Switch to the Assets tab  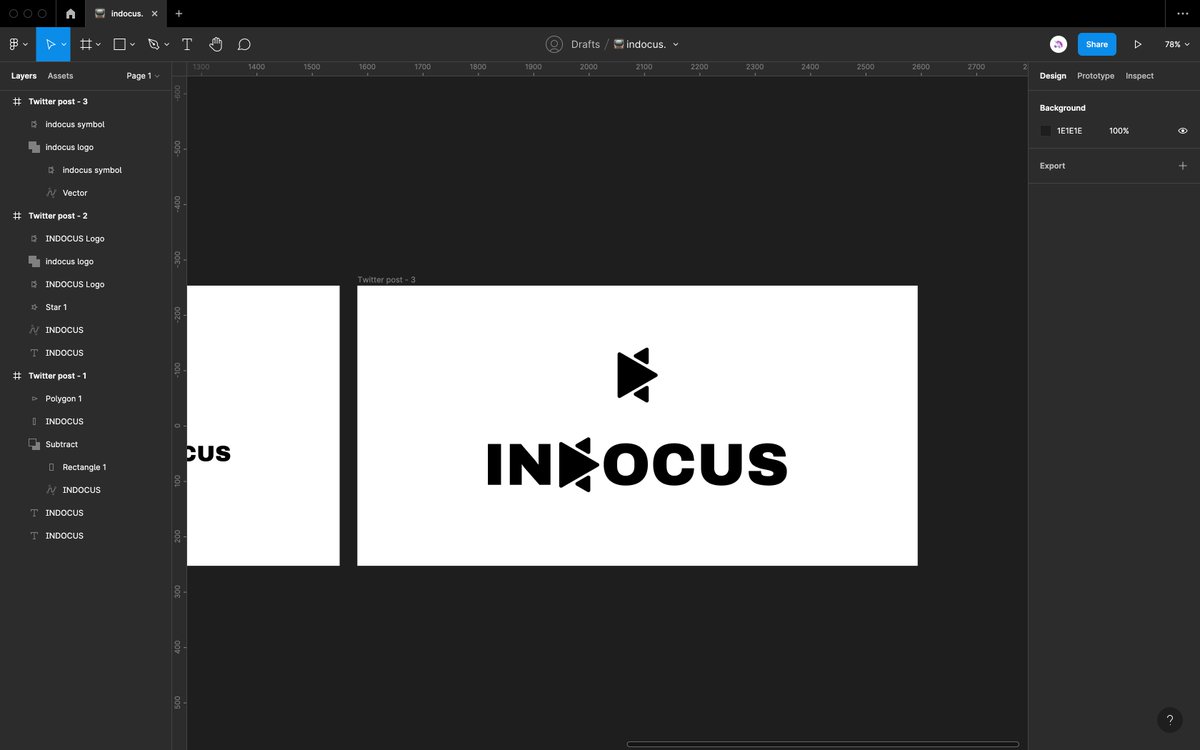(60, 76)
